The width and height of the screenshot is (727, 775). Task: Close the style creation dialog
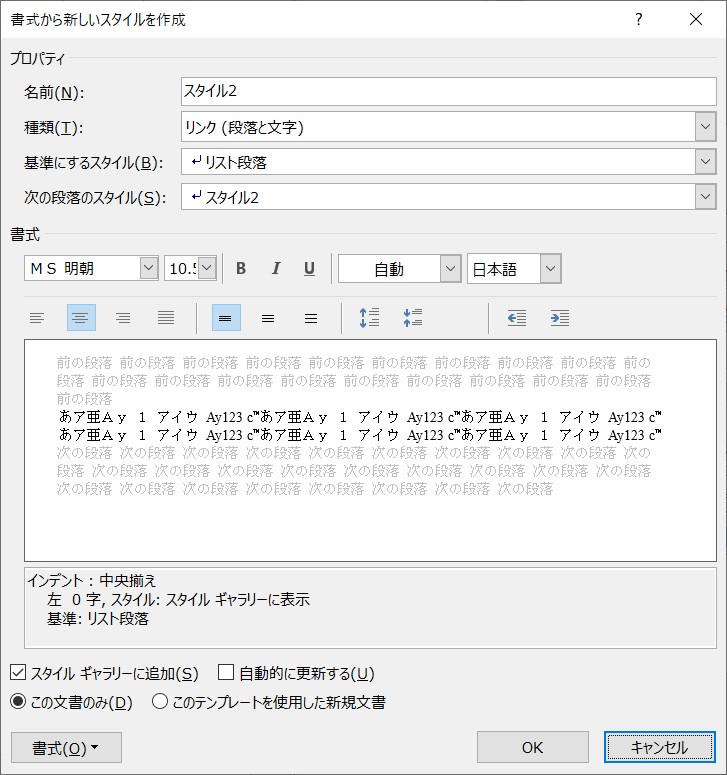(696, 19)
